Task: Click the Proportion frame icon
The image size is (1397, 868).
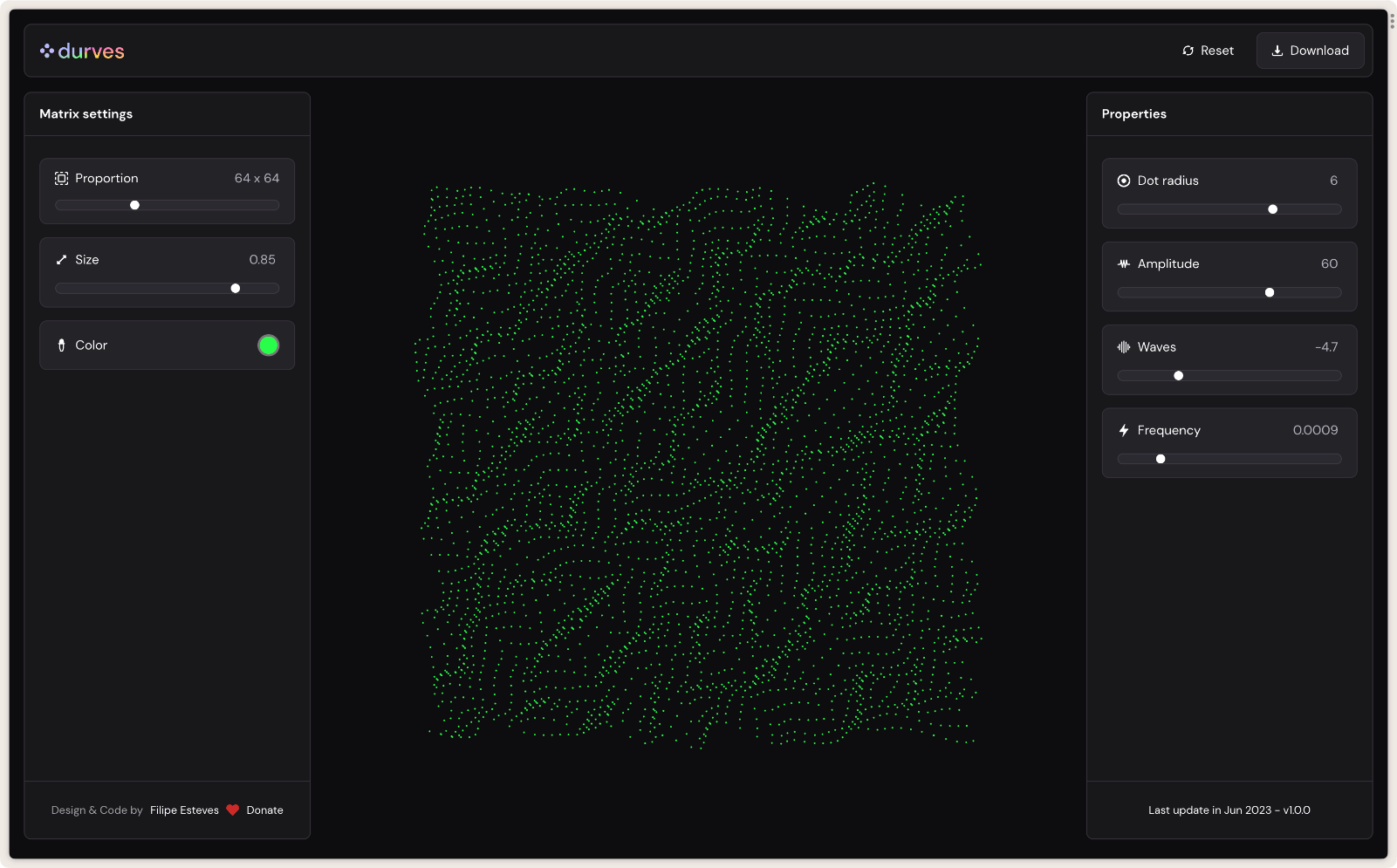Action: (61, 178)
